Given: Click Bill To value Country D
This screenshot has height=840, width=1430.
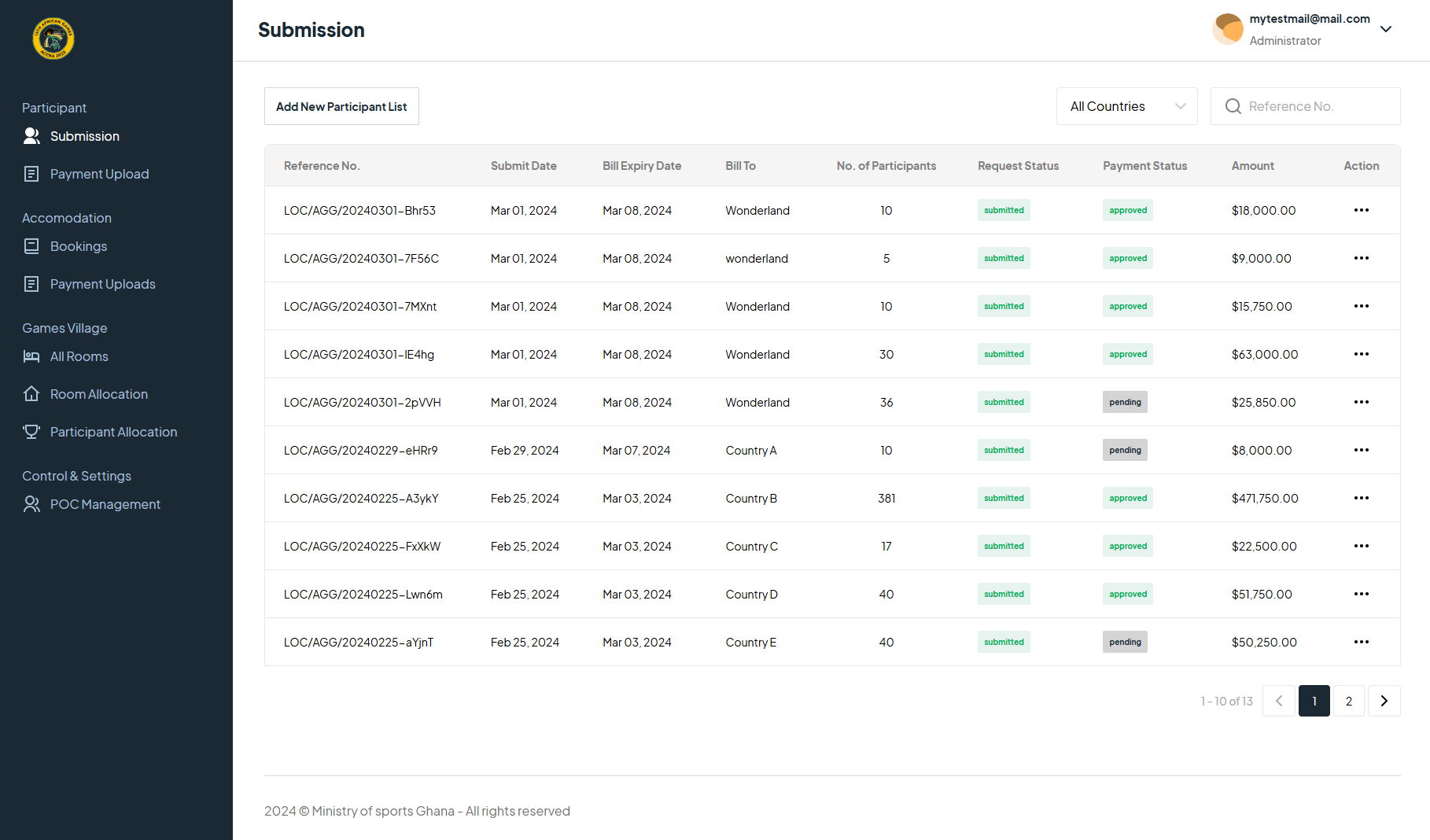Looking at the screenshot, I should tap(751, 594).
